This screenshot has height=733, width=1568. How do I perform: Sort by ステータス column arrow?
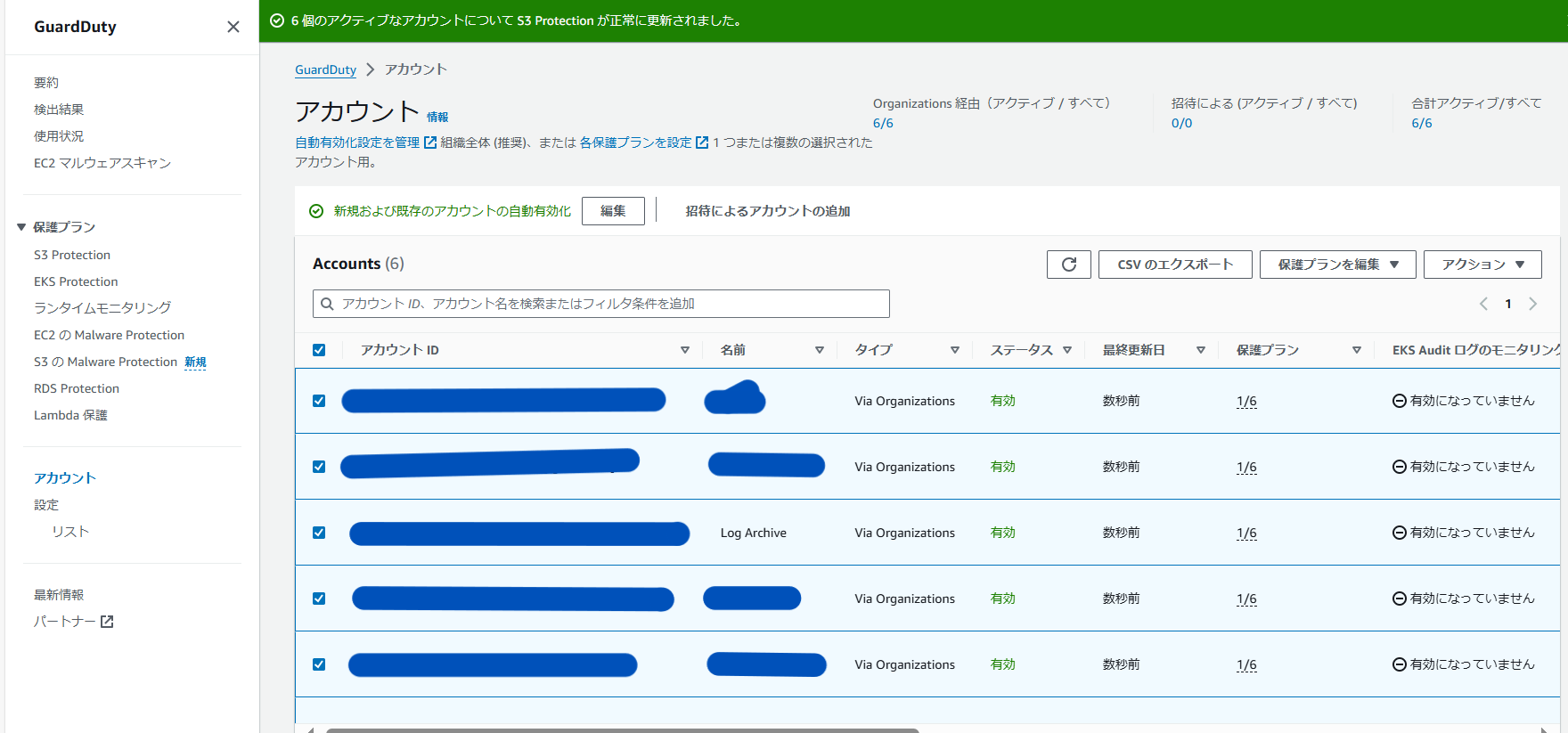tap(1067, 350)
